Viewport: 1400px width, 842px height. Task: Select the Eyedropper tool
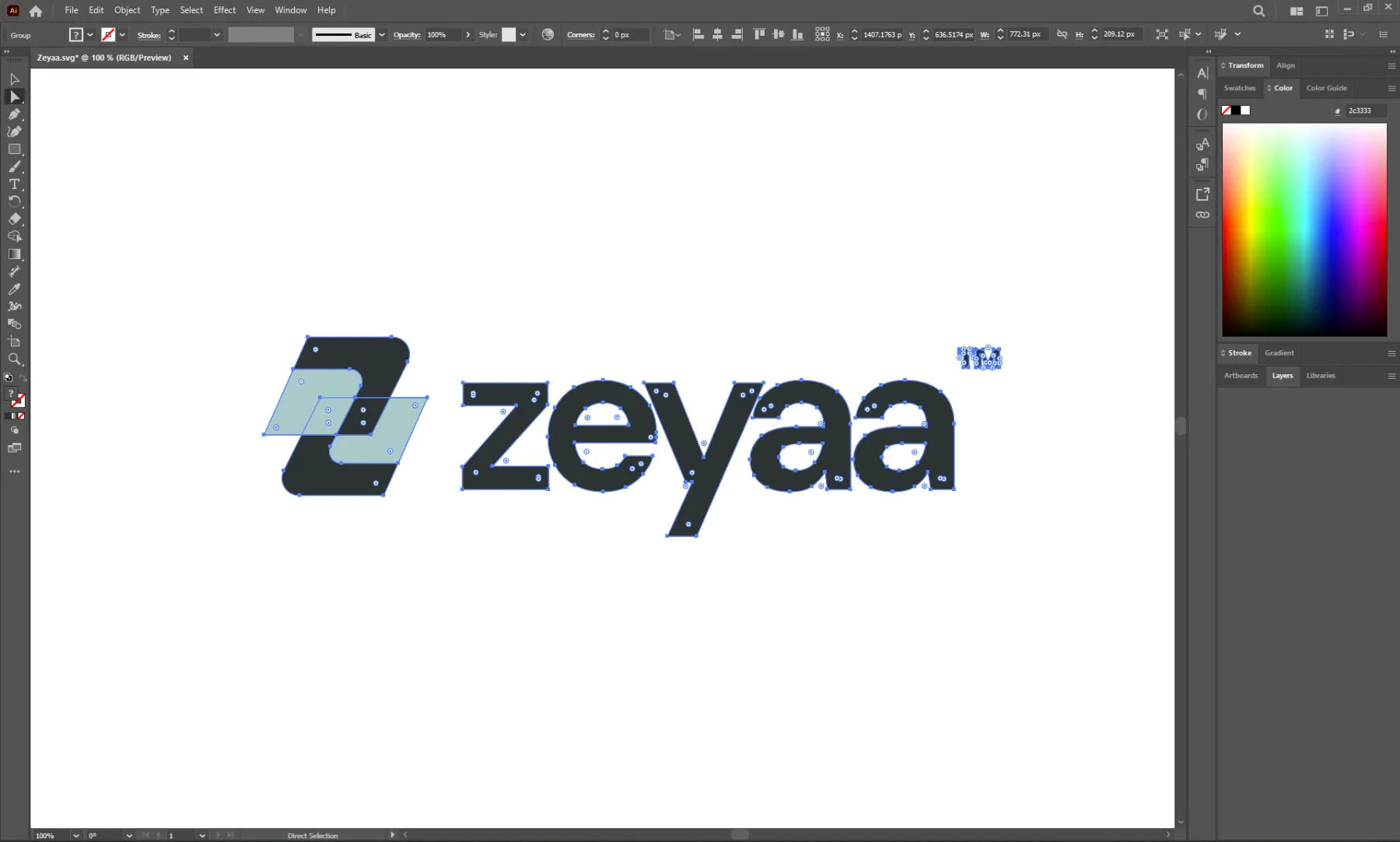[x=14, y=289]
